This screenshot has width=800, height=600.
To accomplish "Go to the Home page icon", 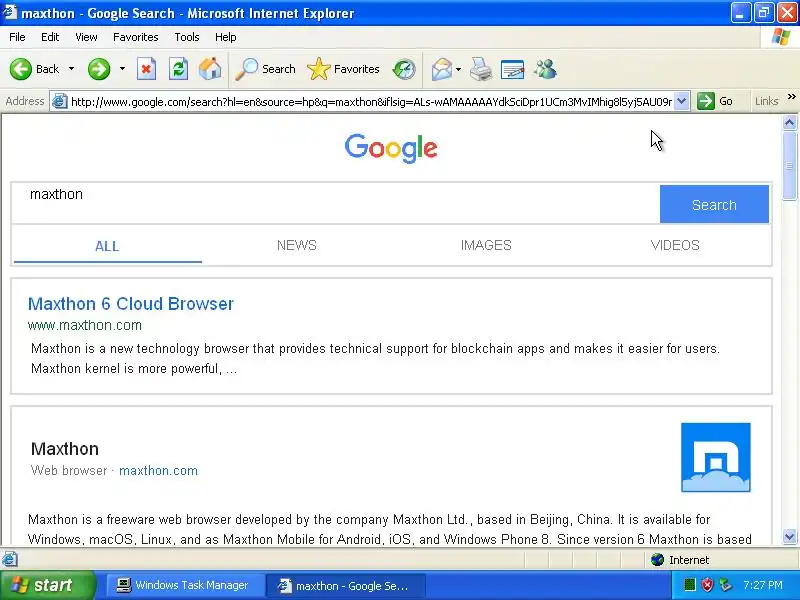I will 210,69.
